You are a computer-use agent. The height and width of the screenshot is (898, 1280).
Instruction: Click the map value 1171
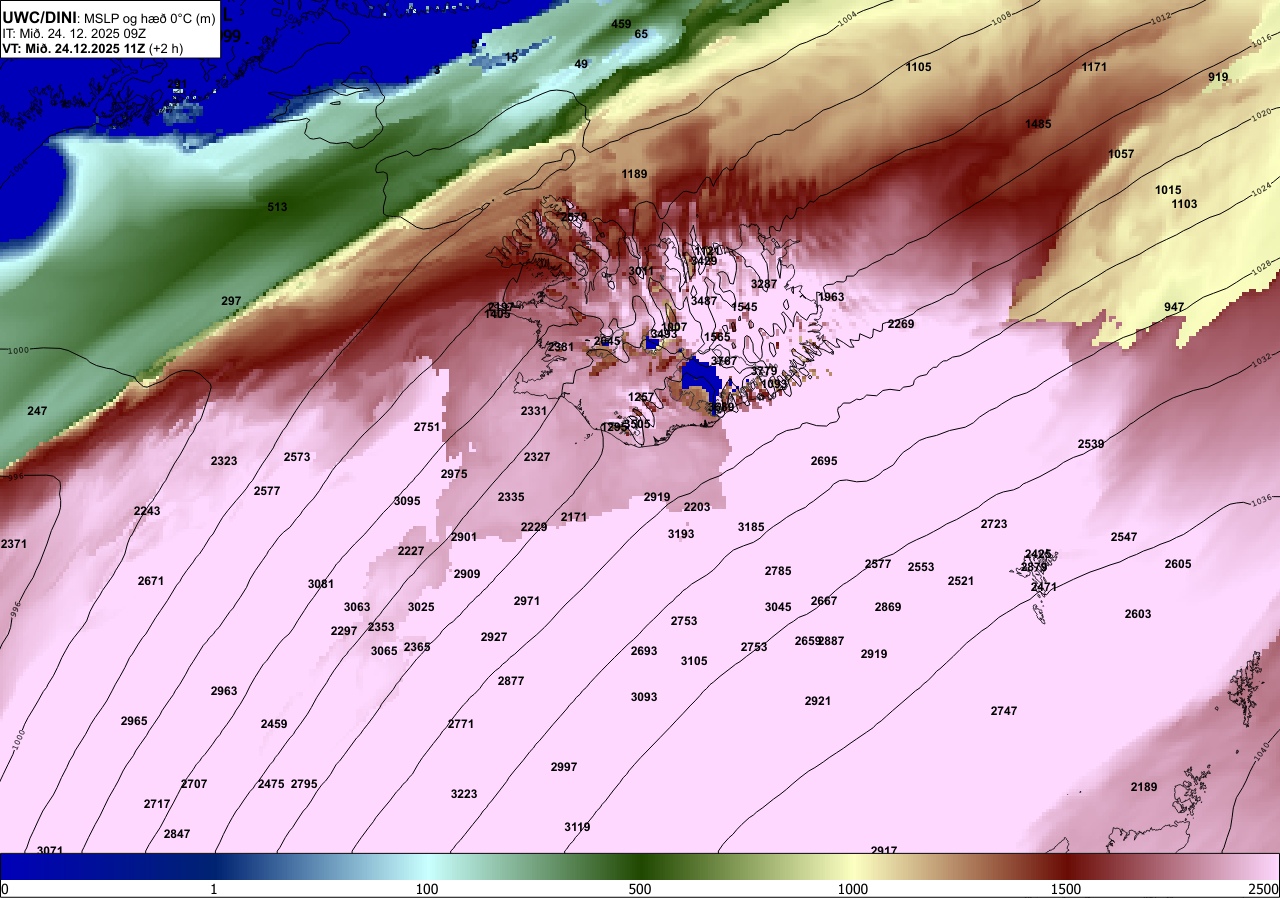pos(1094,67)
